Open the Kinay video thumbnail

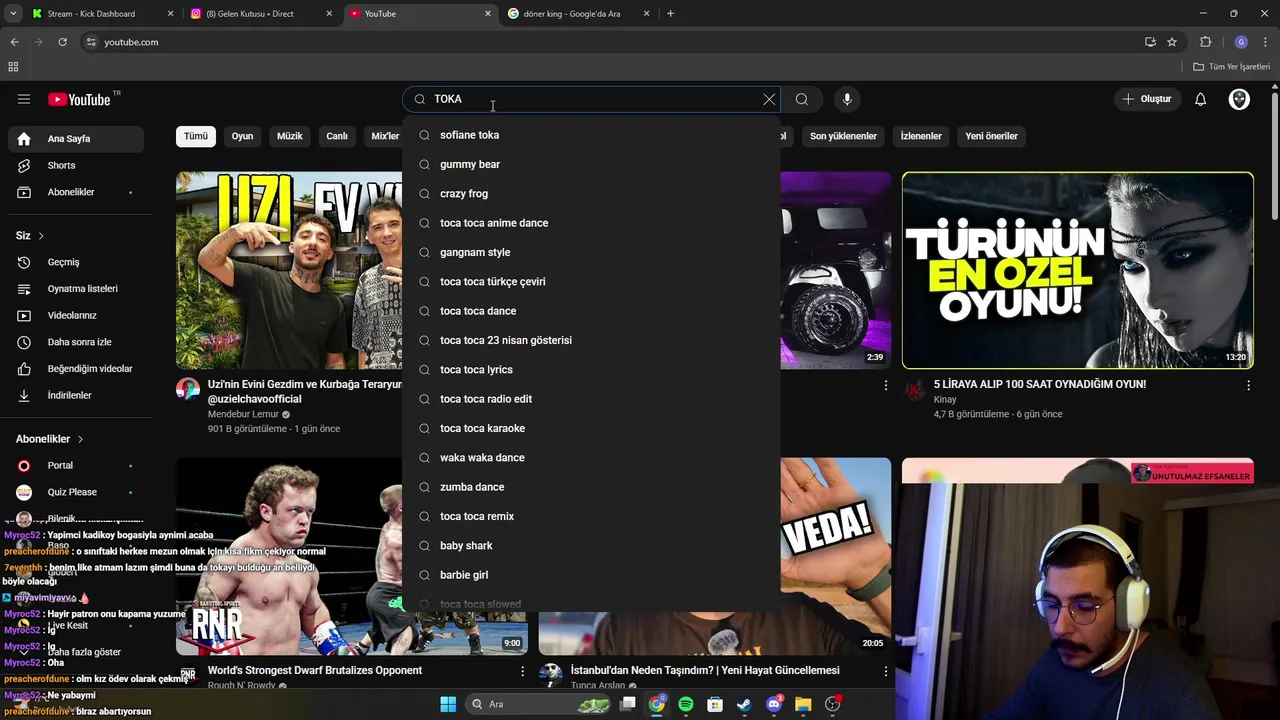[x=1077, y=270]
